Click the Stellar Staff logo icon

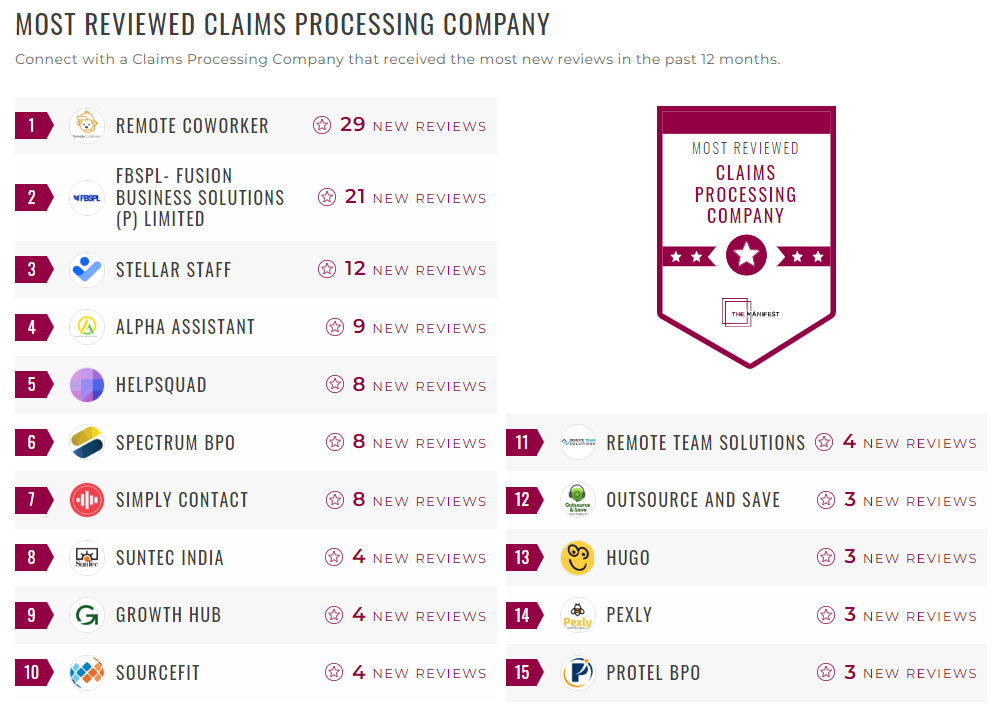(86, 269)
